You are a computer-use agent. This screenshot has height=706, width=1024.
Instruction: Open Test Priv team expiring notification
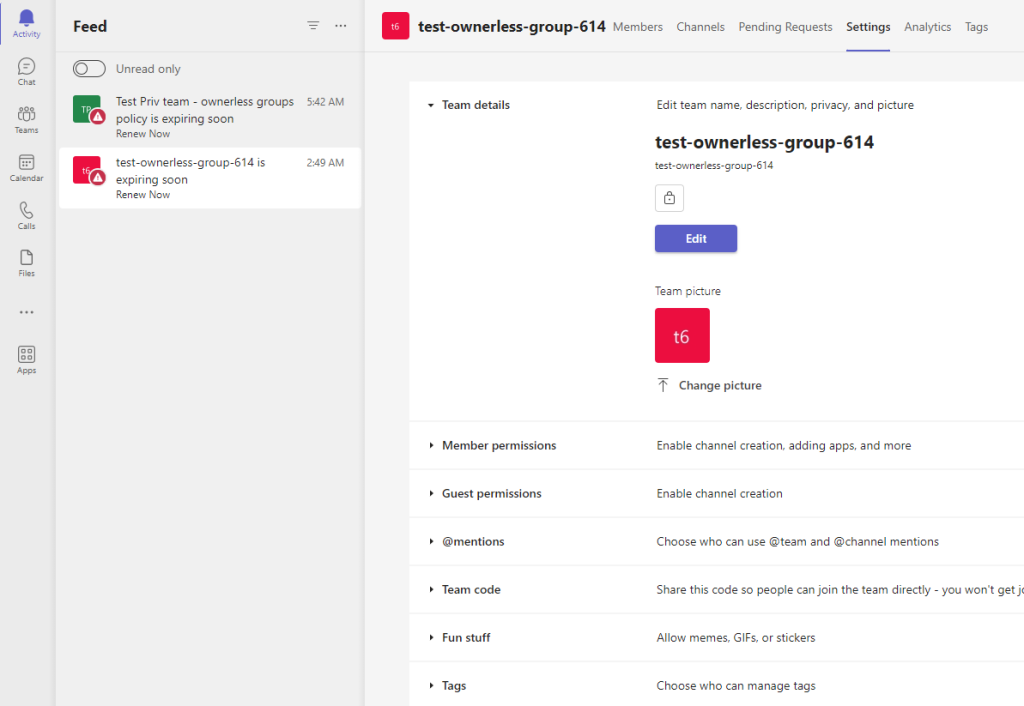[x=210, y=117]
